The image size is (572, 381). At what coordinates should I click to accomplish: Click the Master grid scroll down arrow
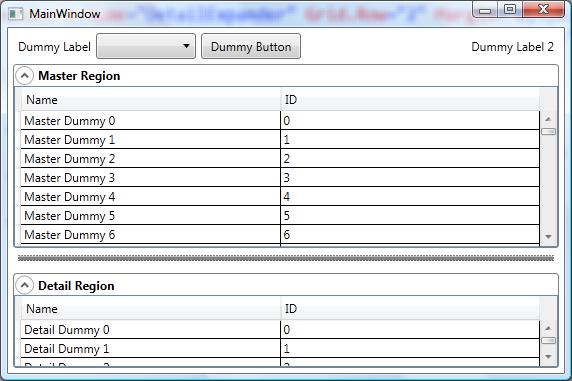(548, 237)
